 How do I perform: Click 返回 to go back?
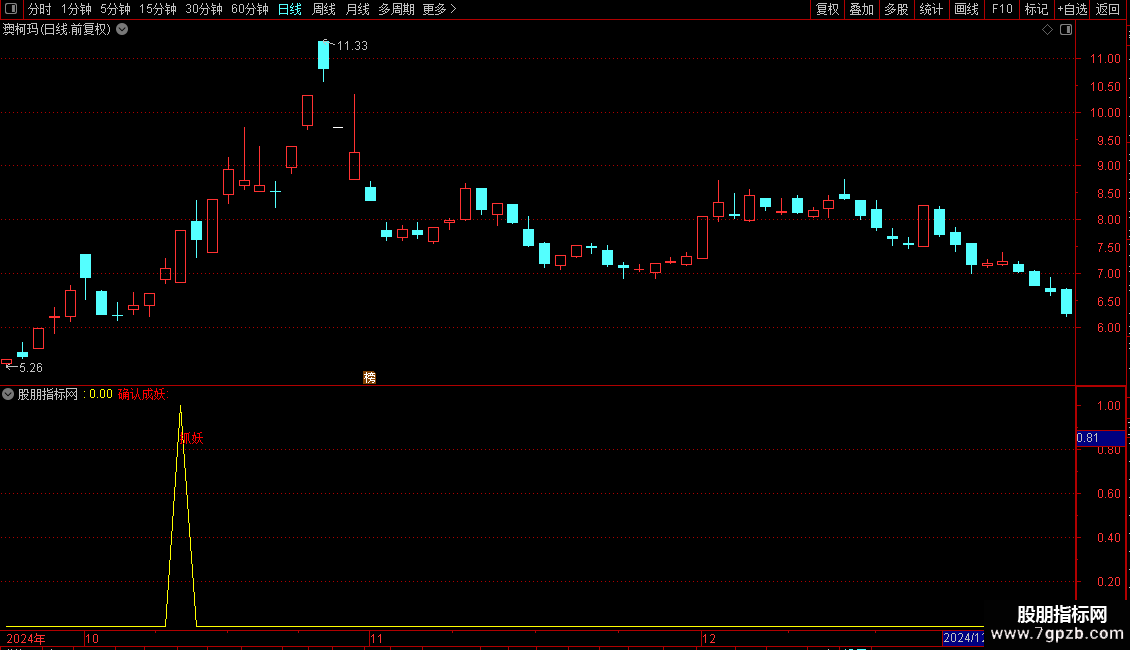[x=1108, y=9]
